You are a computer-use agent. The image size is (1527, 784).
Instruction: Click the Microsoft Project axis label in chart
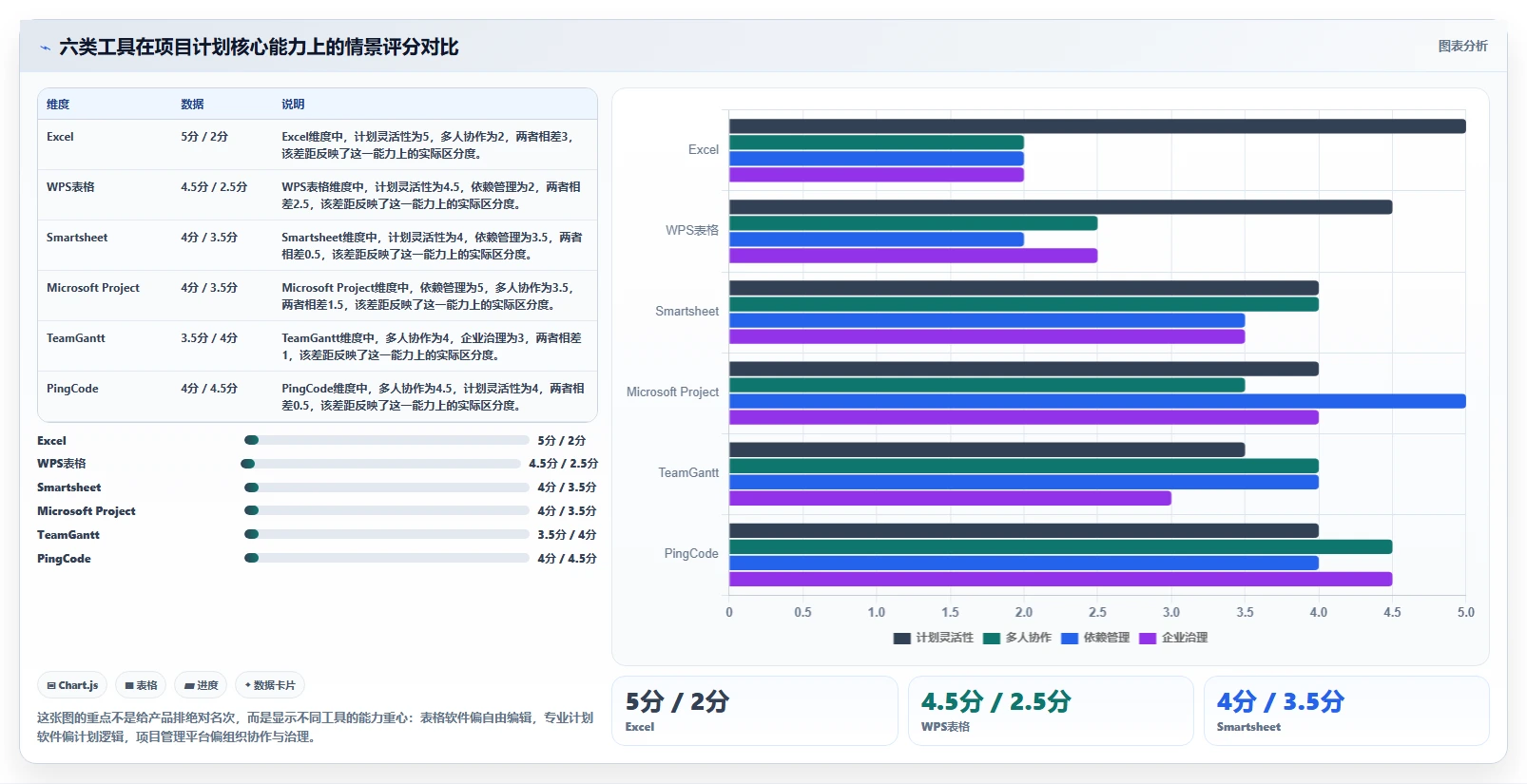click(x=672, y=392)
